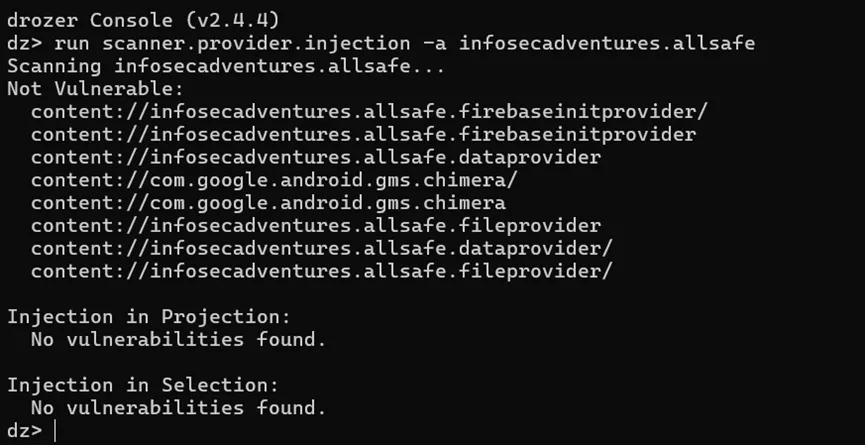Click the package name argument infosecadventures.allsafe

pos(607,43)
